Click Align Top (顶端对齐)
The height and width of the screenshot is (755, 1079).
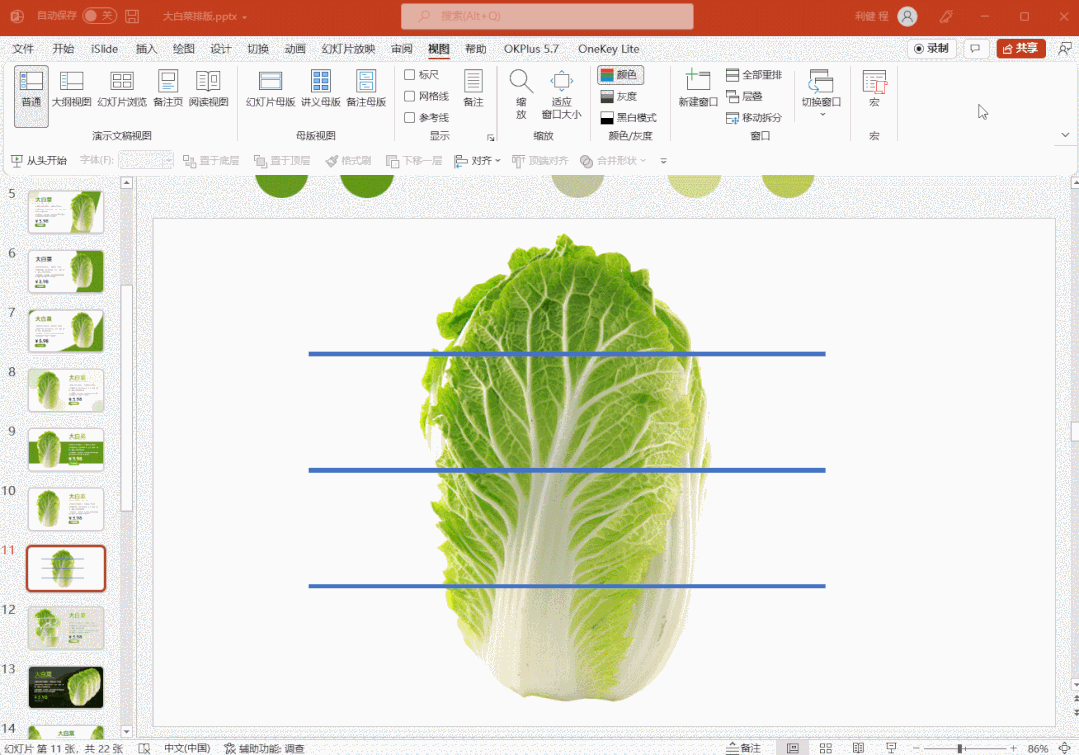point(540,160)
